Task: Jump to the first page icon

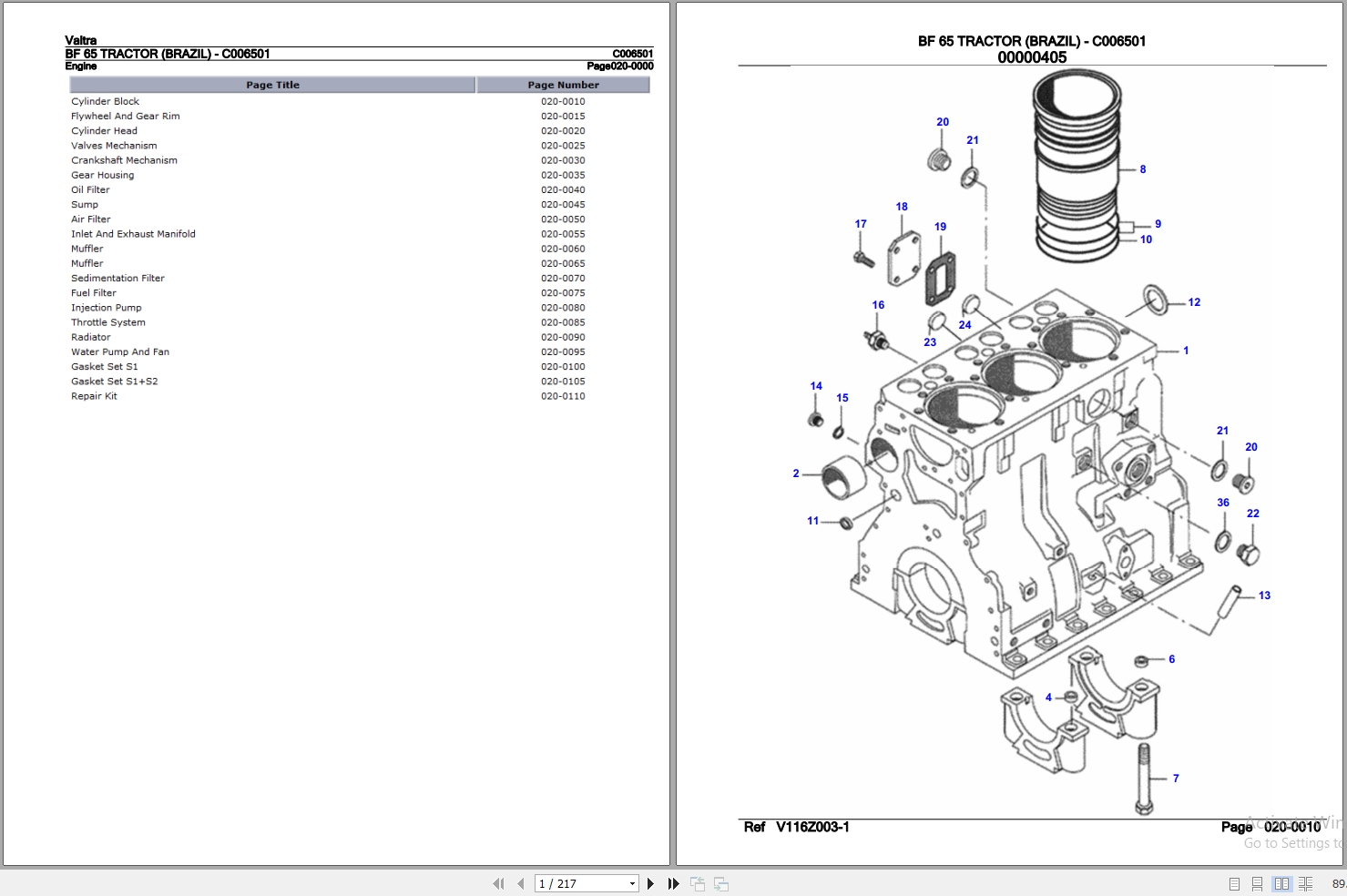Action: (498, 883)
